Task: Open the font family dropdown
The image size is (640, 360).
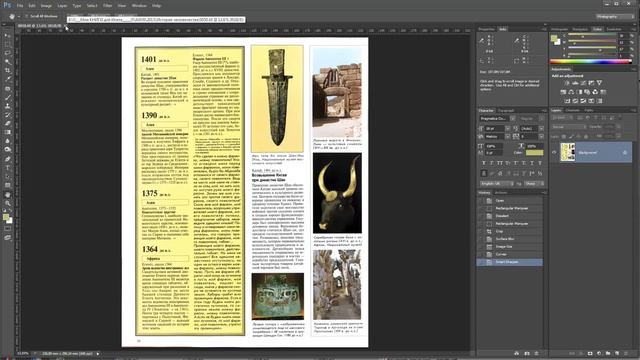Action: [513, 118]
